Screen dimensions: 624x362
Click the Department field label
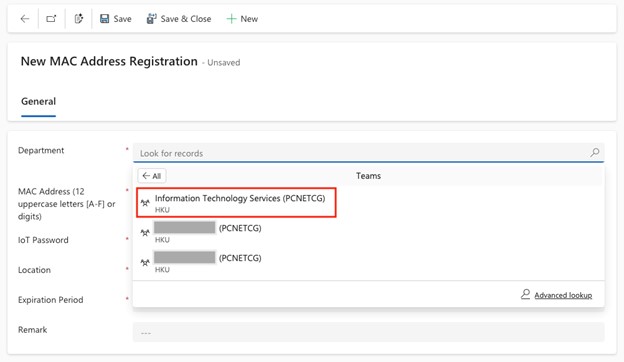[41, 150]
